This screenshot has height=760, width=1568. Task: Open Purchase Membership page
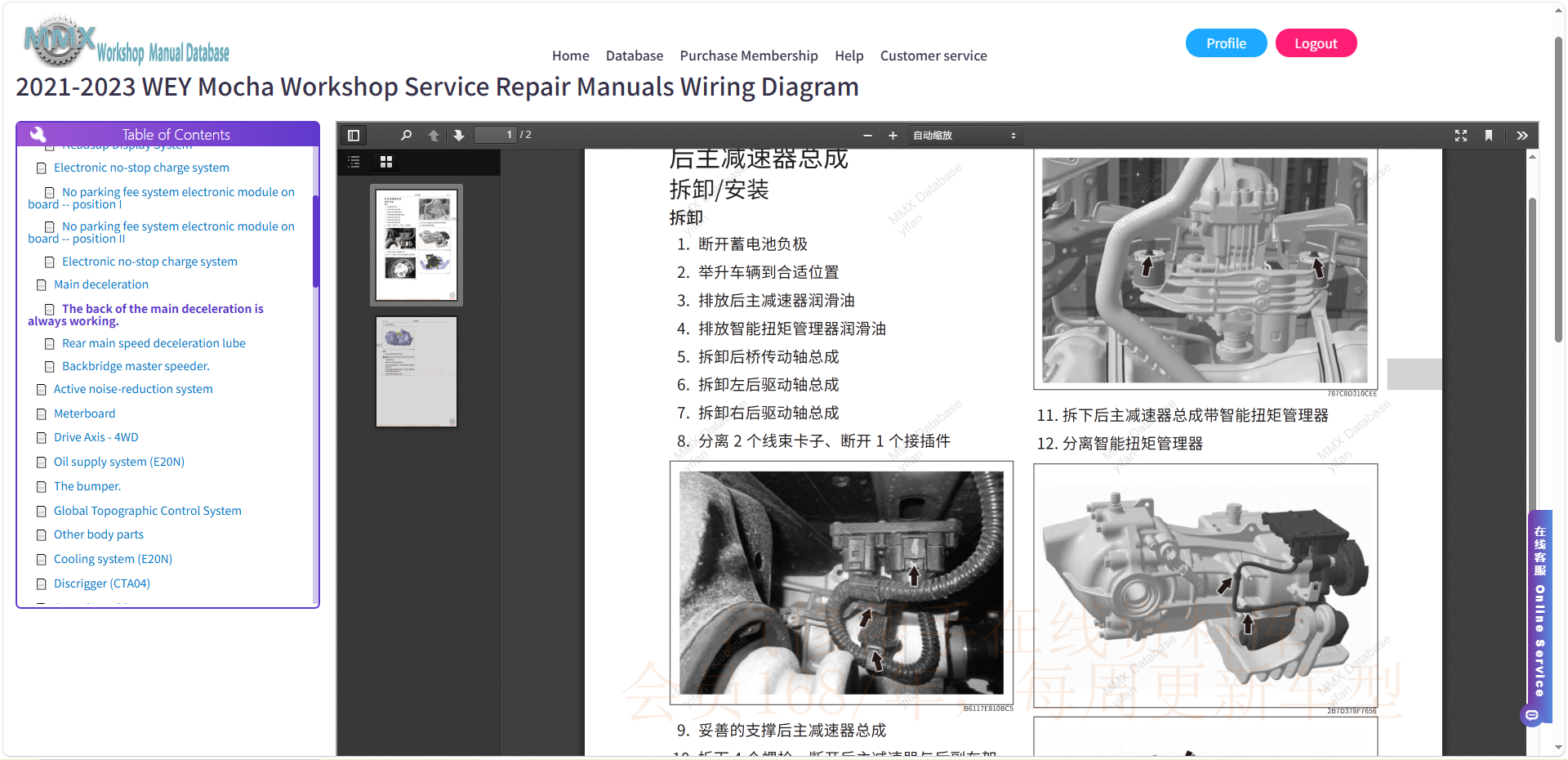[x=749, y=56]
